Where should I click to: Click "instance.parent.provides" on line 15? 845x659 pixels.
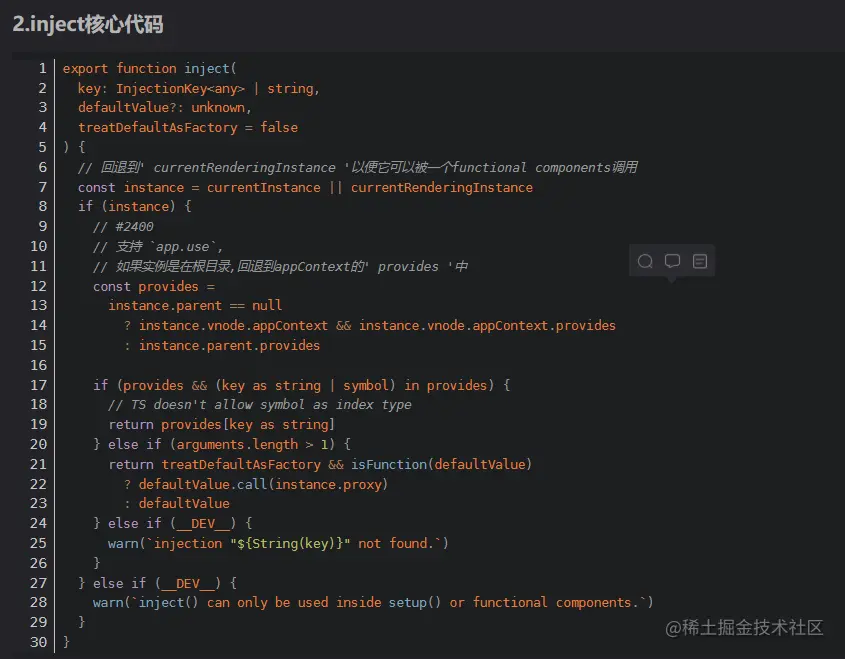(229, 345)
